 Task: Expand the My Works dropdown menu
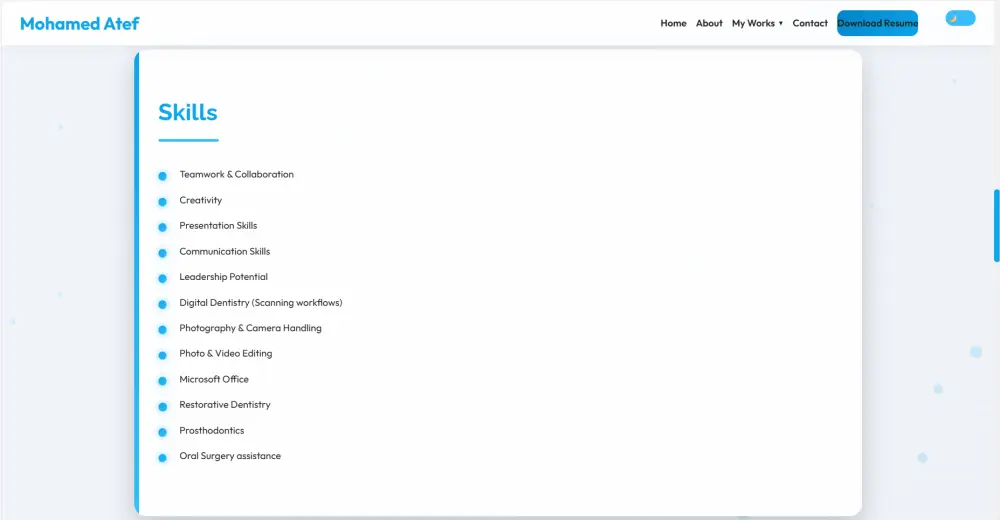tap(758, 23)
